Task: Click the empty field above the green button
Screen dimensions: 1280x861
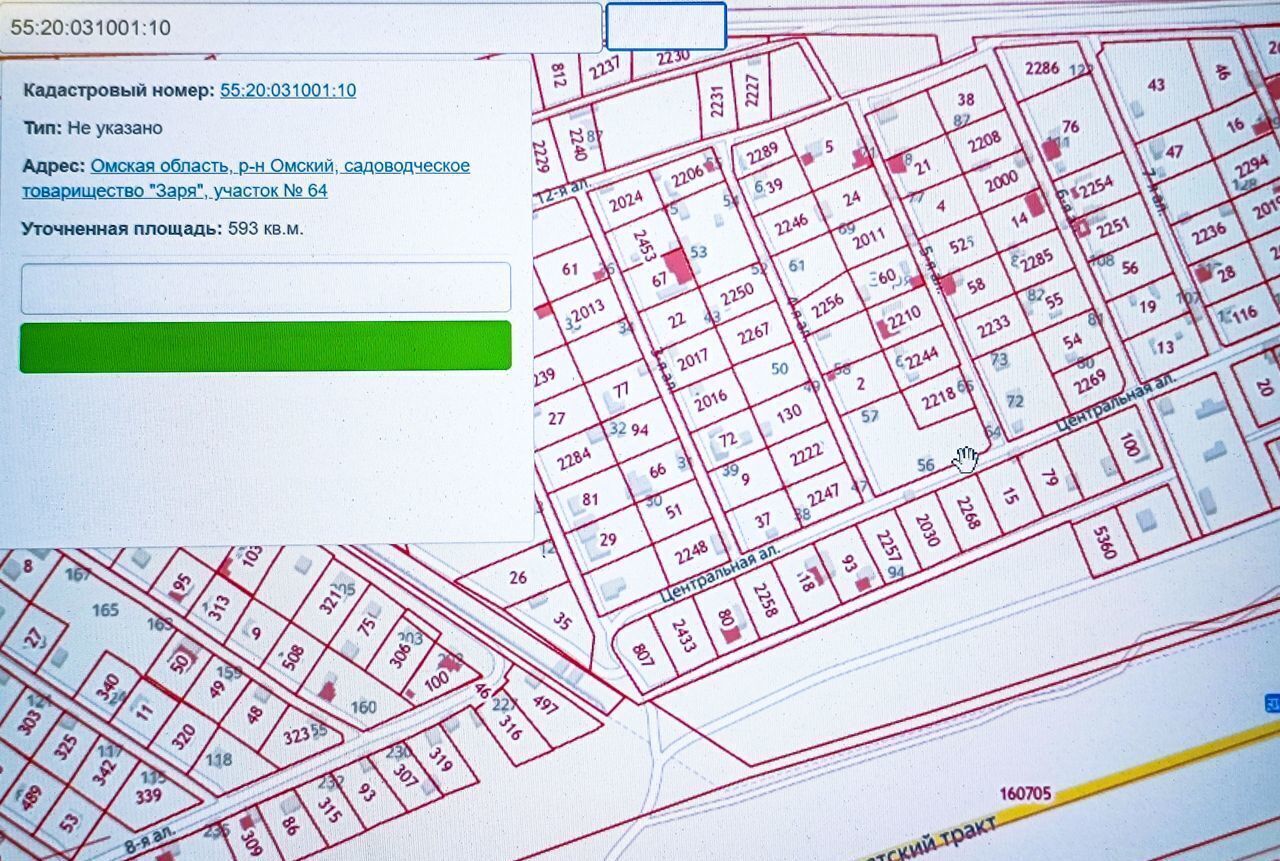Action: point(266,287)
